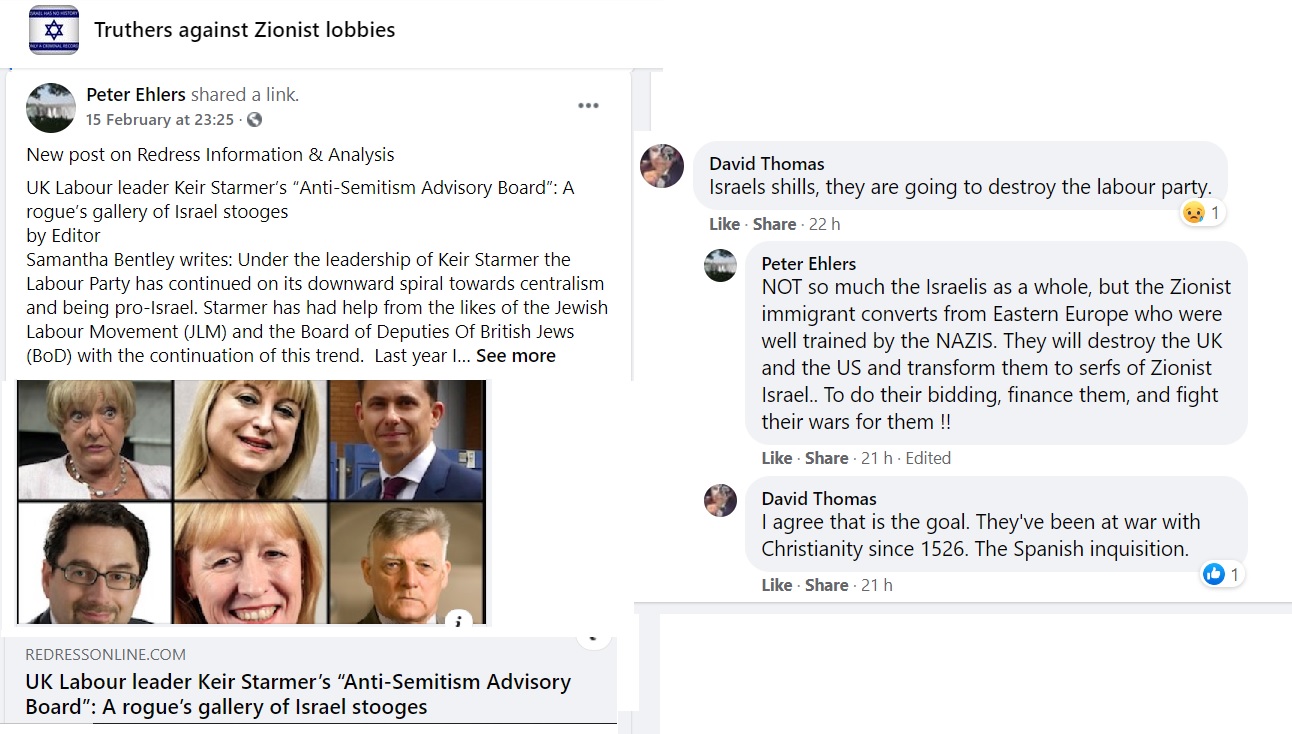
Task: Open the redressonline.com article headline link
Action: click(x=298, y=694)
